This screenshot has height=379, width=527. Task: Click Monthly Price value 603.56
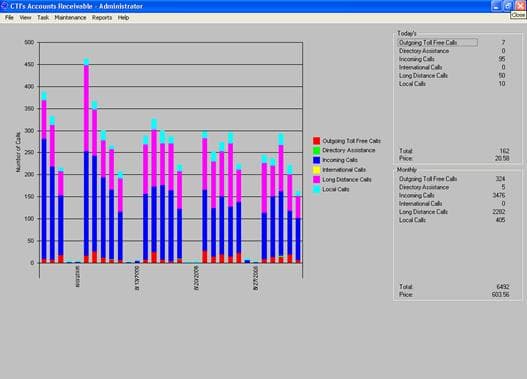pos(500,295)
